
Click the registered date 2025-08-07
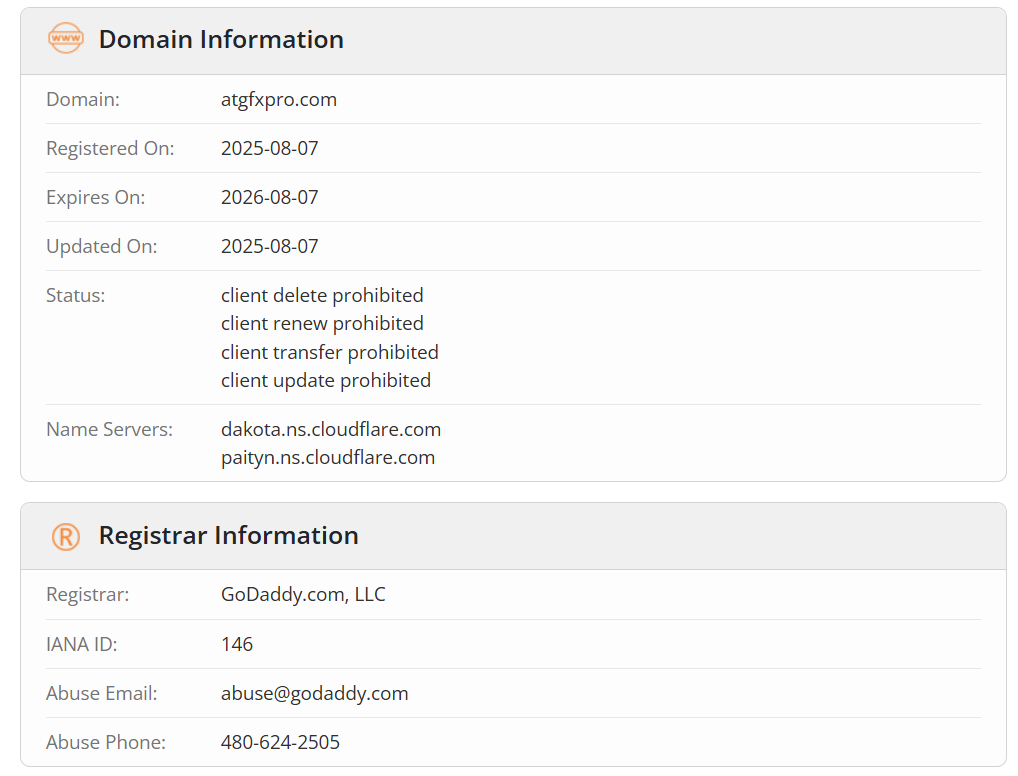point(269,148)
